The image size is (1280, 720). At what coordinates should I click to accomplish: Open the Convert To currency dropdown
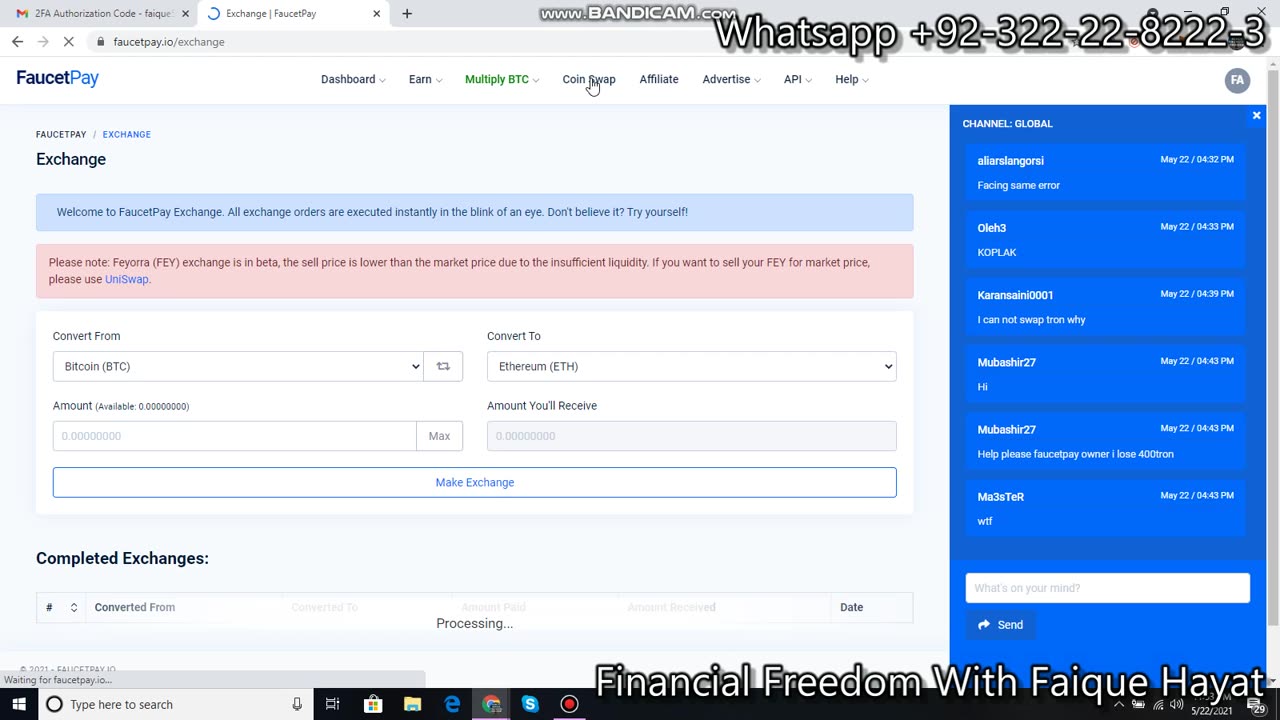pyautogui.click(x=692, y=366)
